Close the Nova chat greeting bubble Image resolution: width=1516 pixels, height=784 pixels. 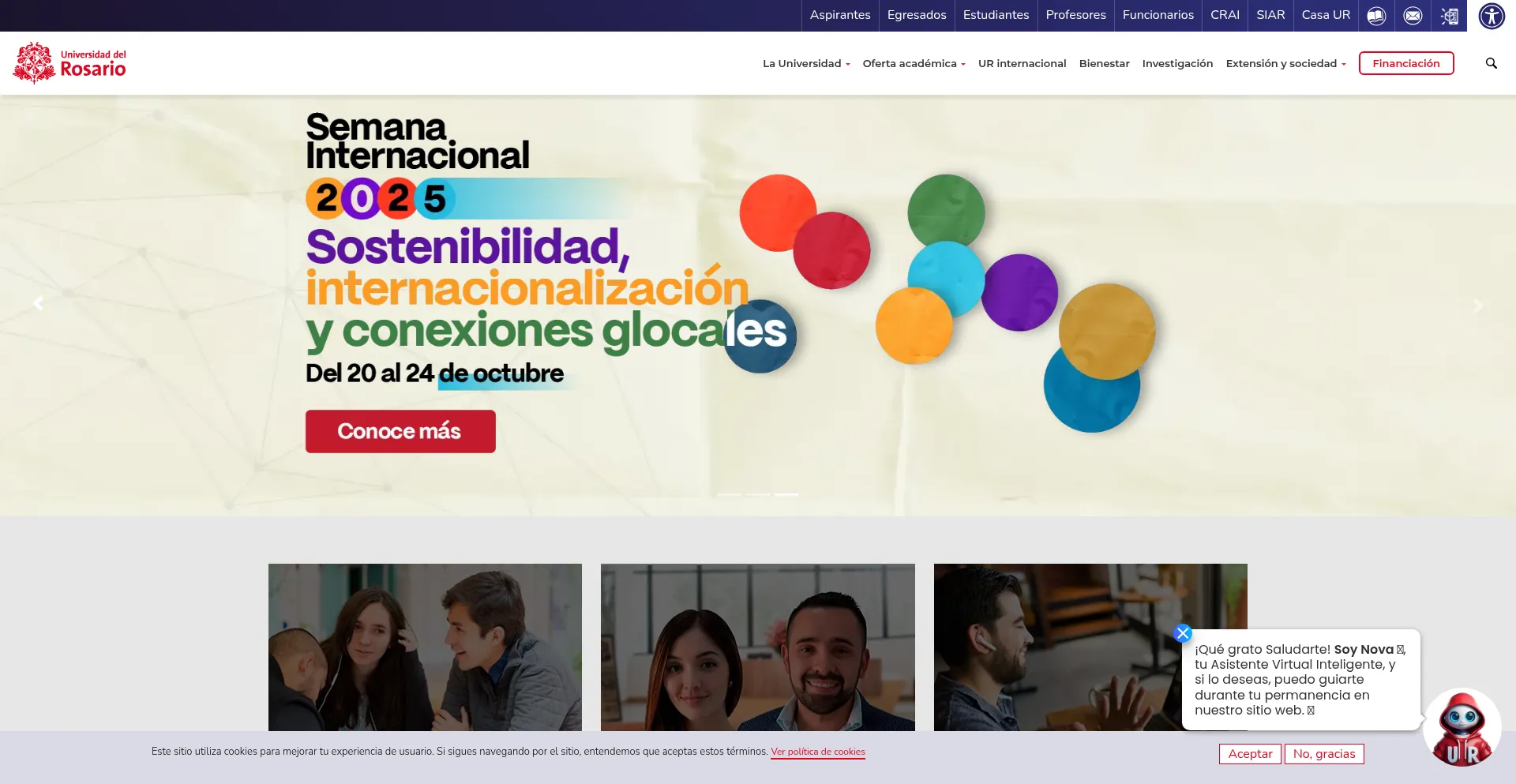click(1182, 633)
